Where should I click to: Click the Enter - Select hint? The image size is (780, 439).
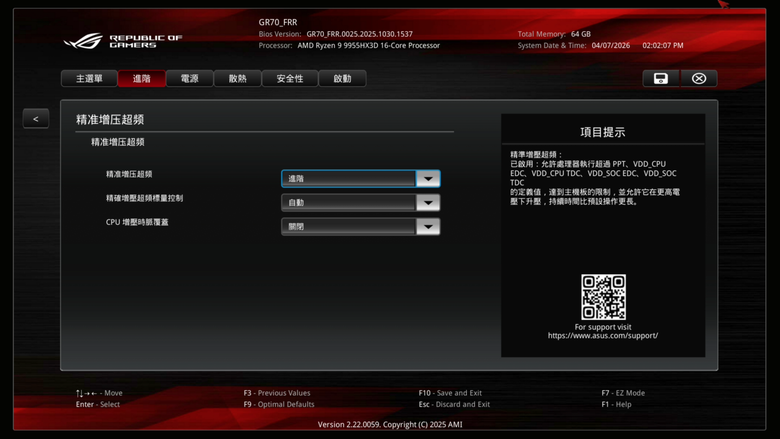(98, 404)
